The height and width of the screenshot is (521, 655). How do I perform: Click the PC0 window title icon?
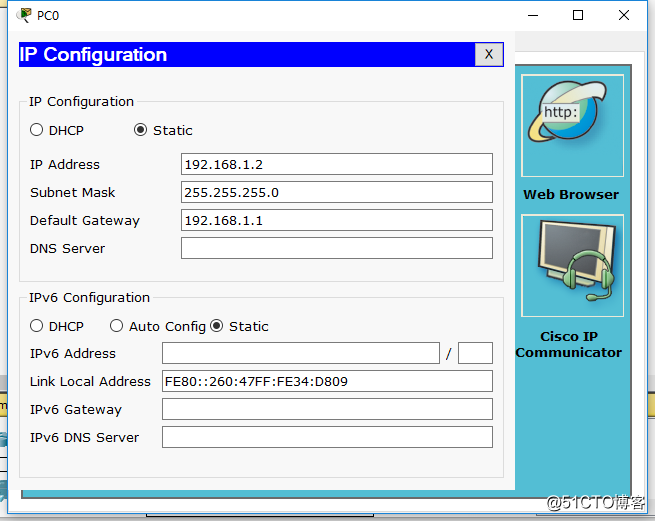click(24, 15)
